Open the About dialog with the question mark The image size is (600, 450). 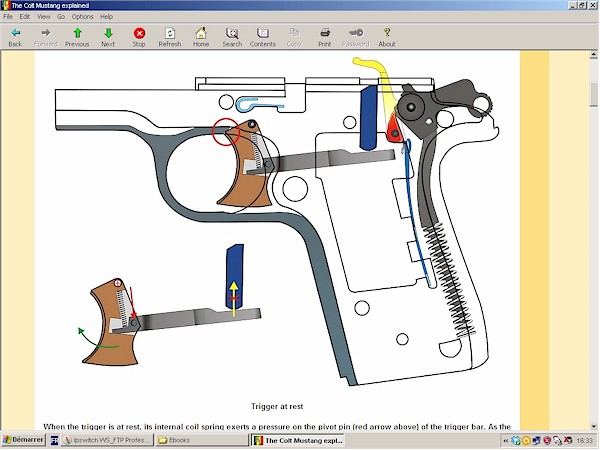(x=387, y=38)
